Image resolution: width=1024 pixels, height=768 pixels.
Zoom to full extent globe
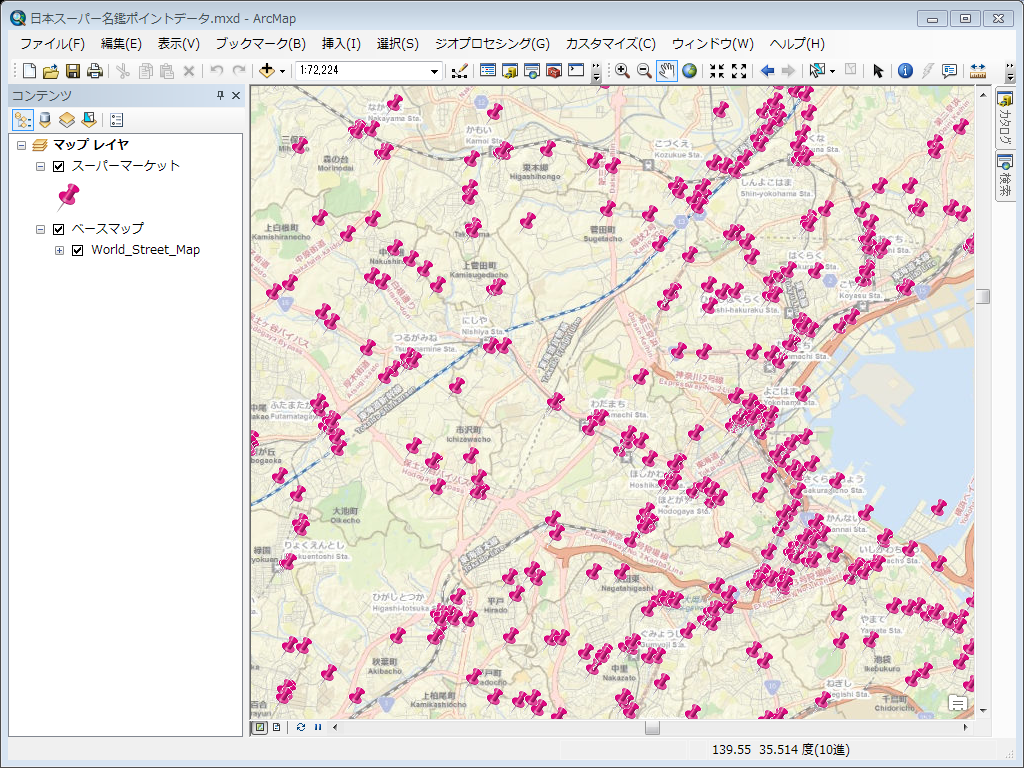[689, 71]
